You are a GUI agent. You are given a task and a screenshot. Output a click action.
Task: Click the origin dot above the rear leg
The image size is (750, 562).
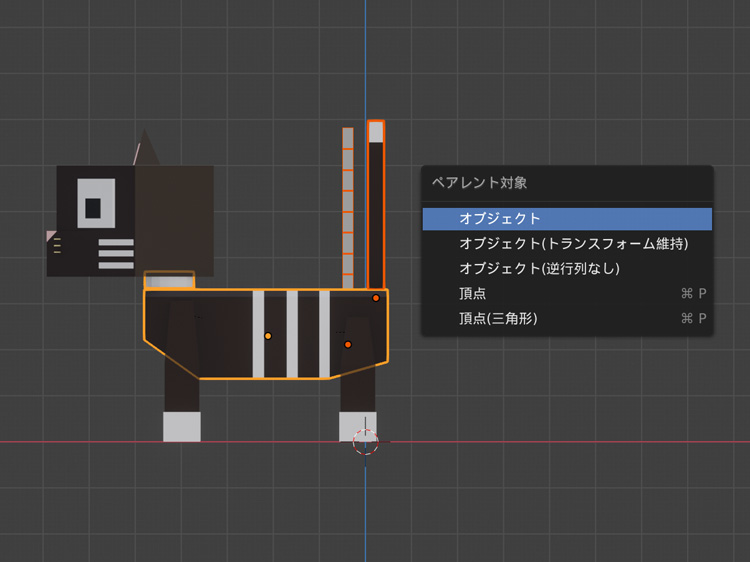(x=348, y=345)
